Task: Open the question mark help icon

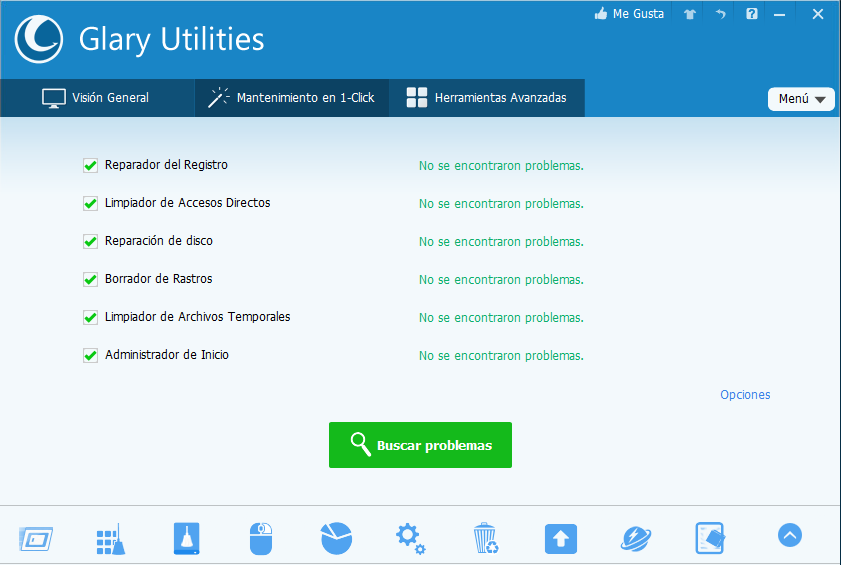Action: pyautogui.click(x=752, y=15)
